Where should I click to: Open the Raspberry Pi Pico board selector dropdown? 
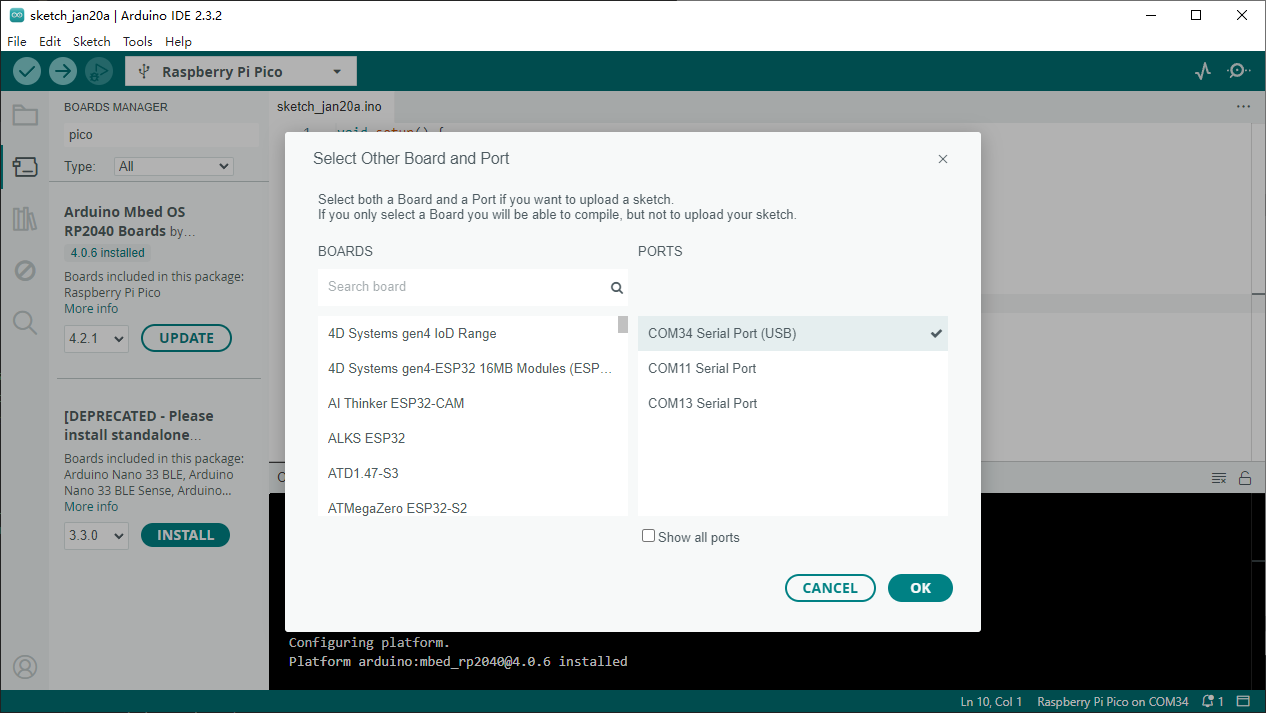tap(241, 71)
